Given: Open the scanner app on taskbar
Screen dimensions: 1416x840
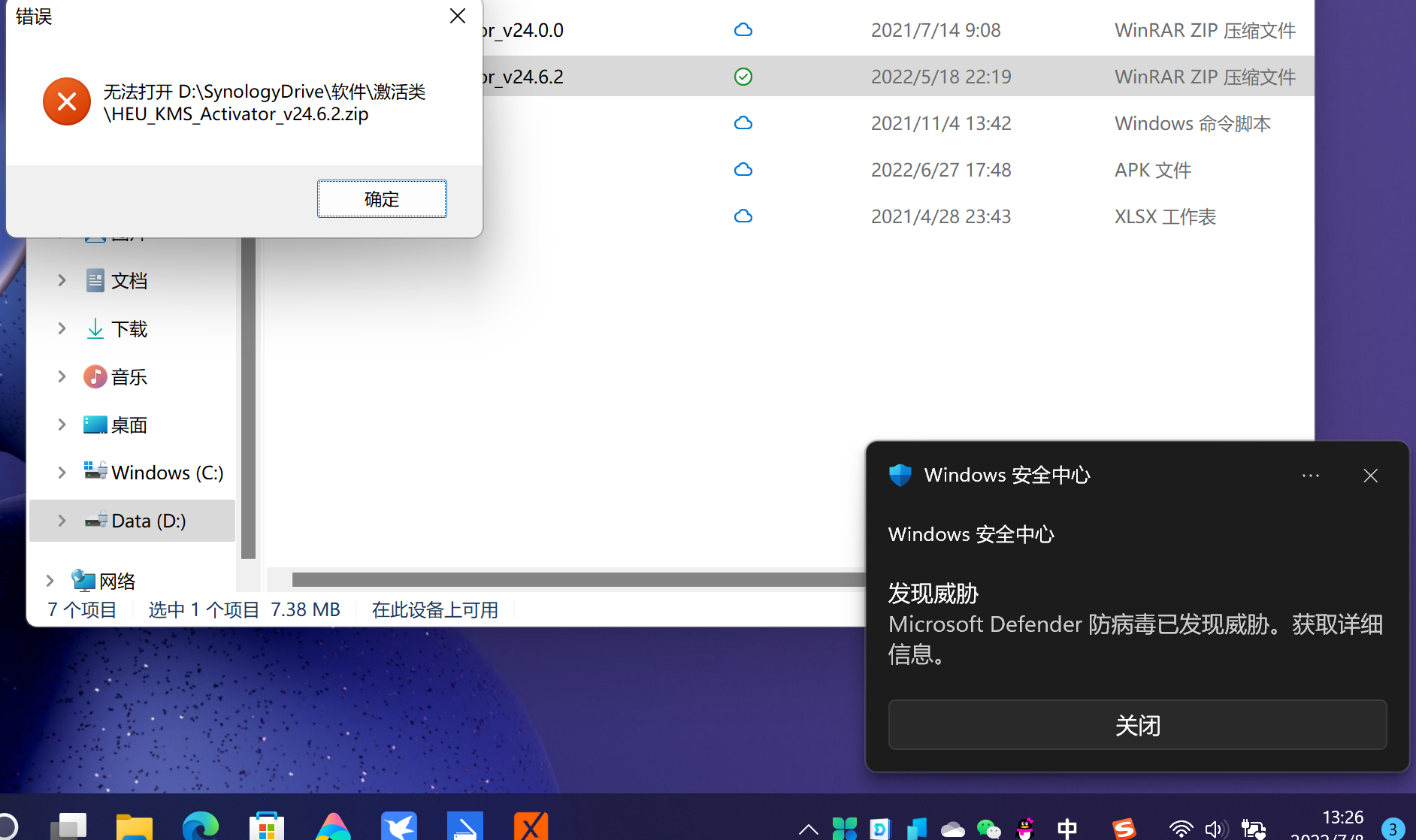Looking at the screenshot, I should point(465,826).
